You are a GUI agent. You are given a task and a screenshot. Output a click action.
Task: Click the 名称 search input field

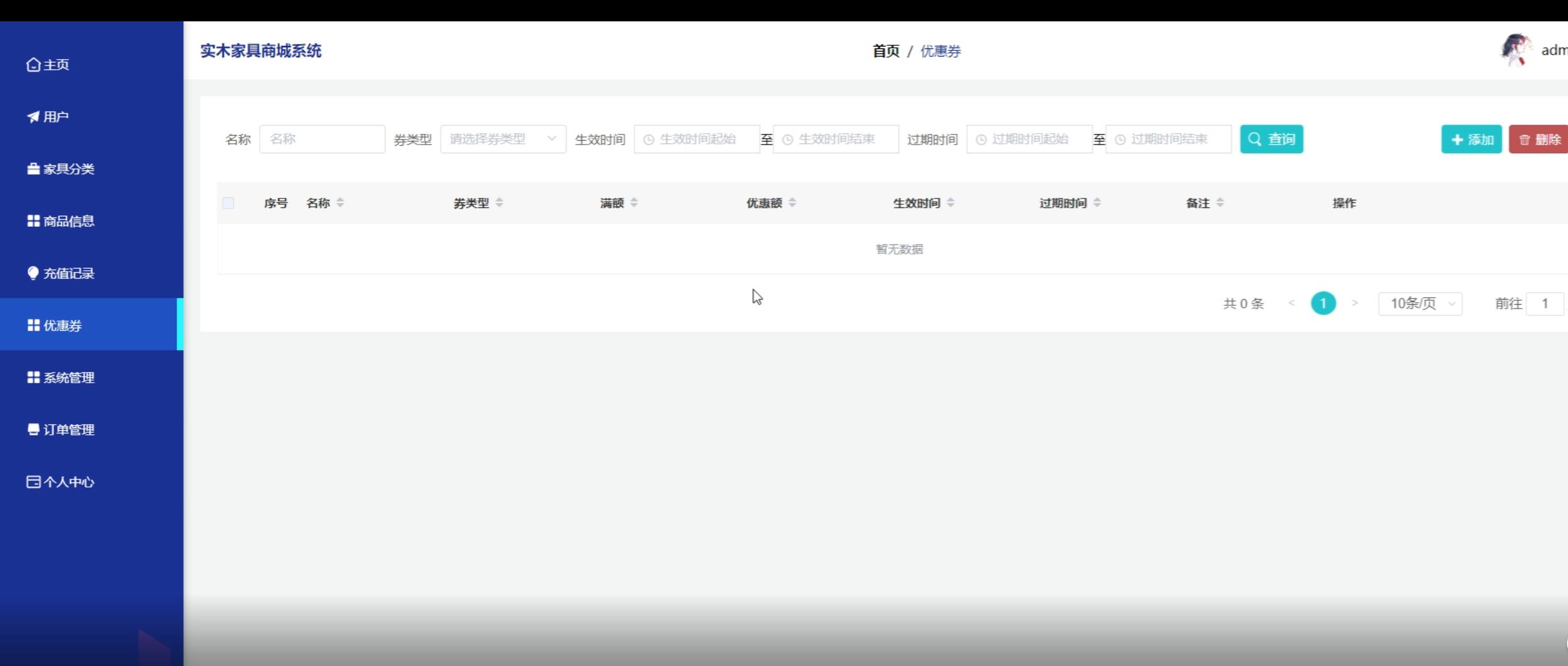(322, 139)
